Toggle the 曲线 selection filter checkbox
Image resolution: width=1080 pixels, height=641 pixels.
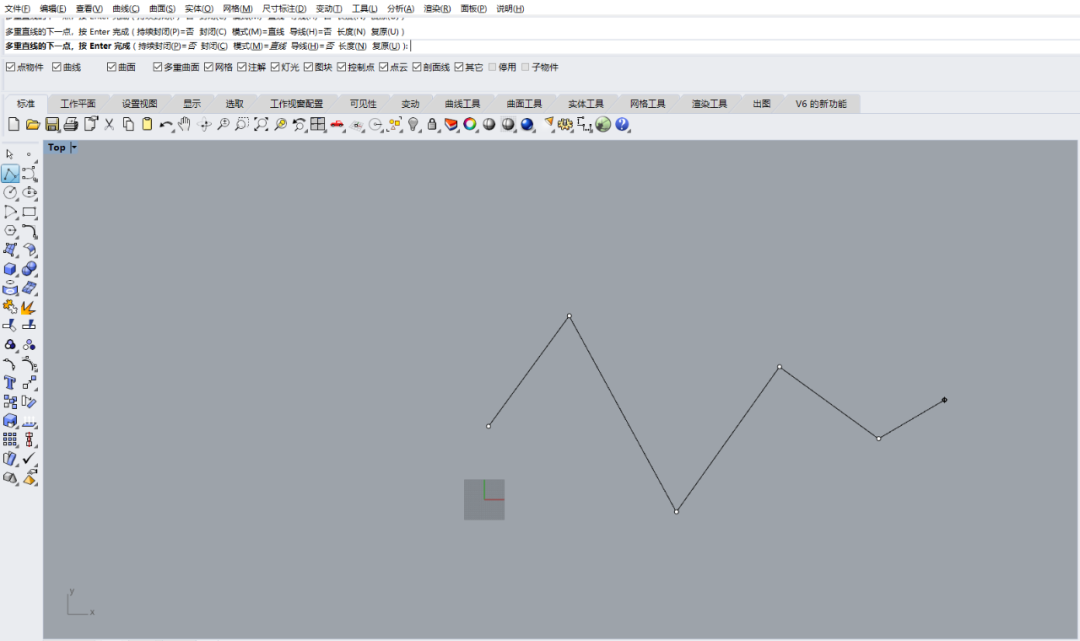(x=57, y=67)
